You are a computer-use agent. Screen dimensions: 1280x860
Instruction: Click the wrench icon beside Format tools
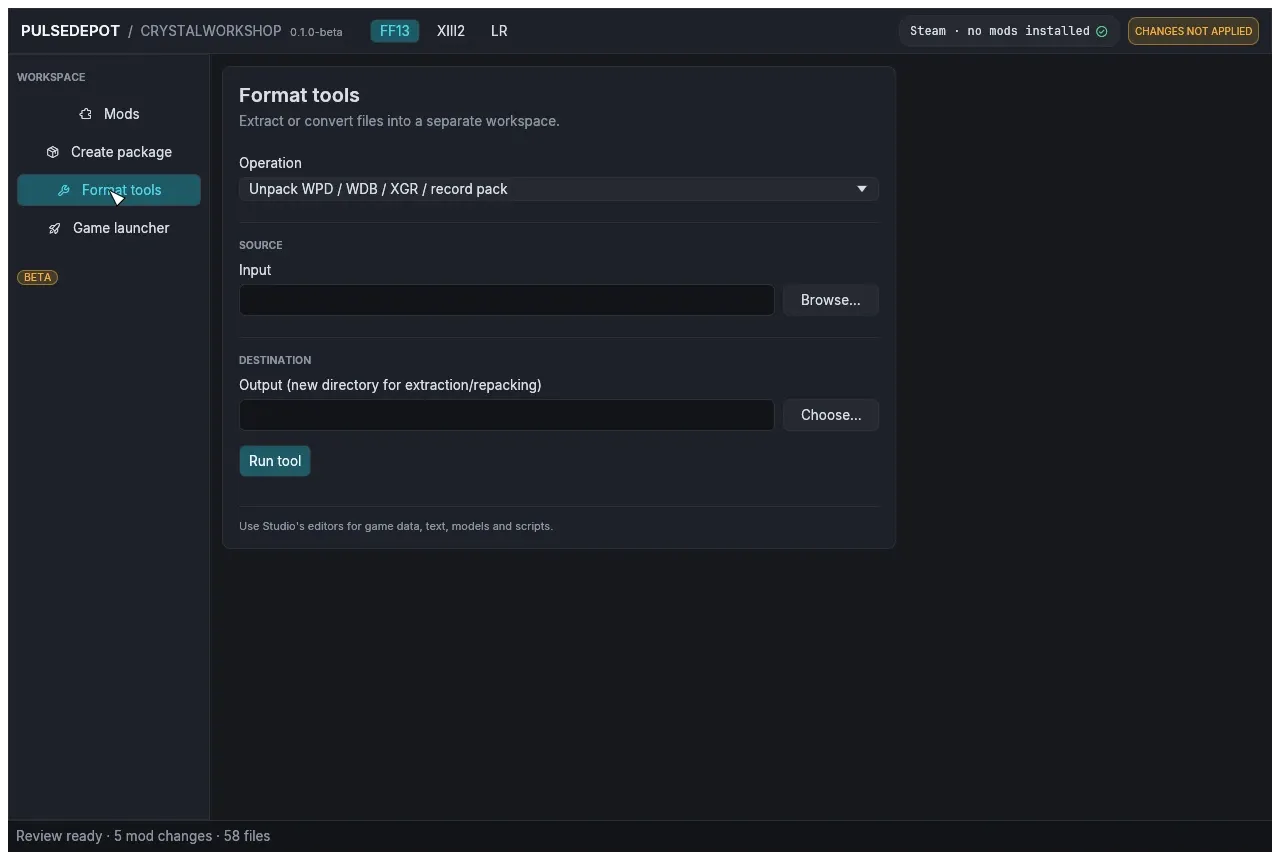64,190
